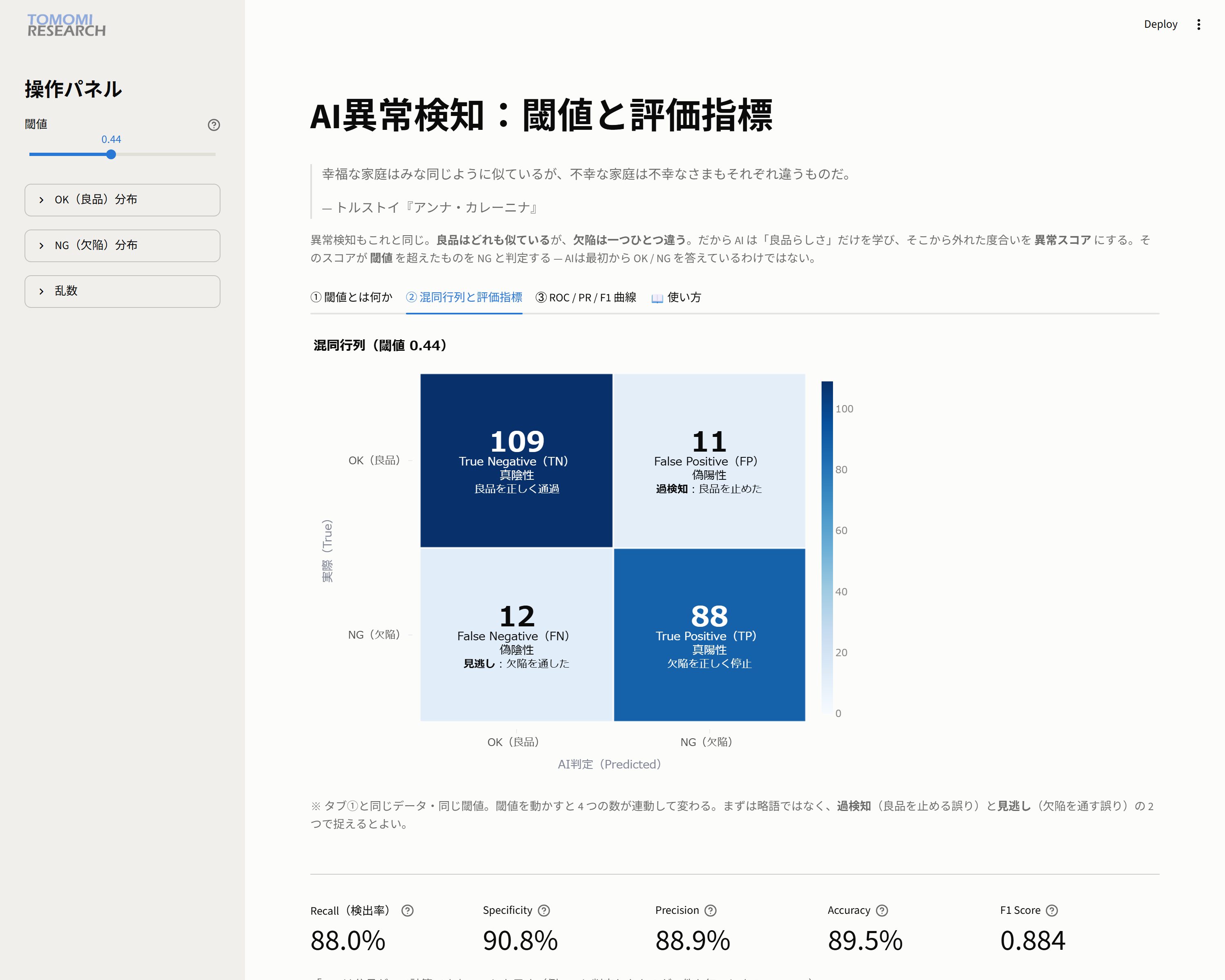
Task: Click help icon next to Accuracy
Action: pos(882,911)
